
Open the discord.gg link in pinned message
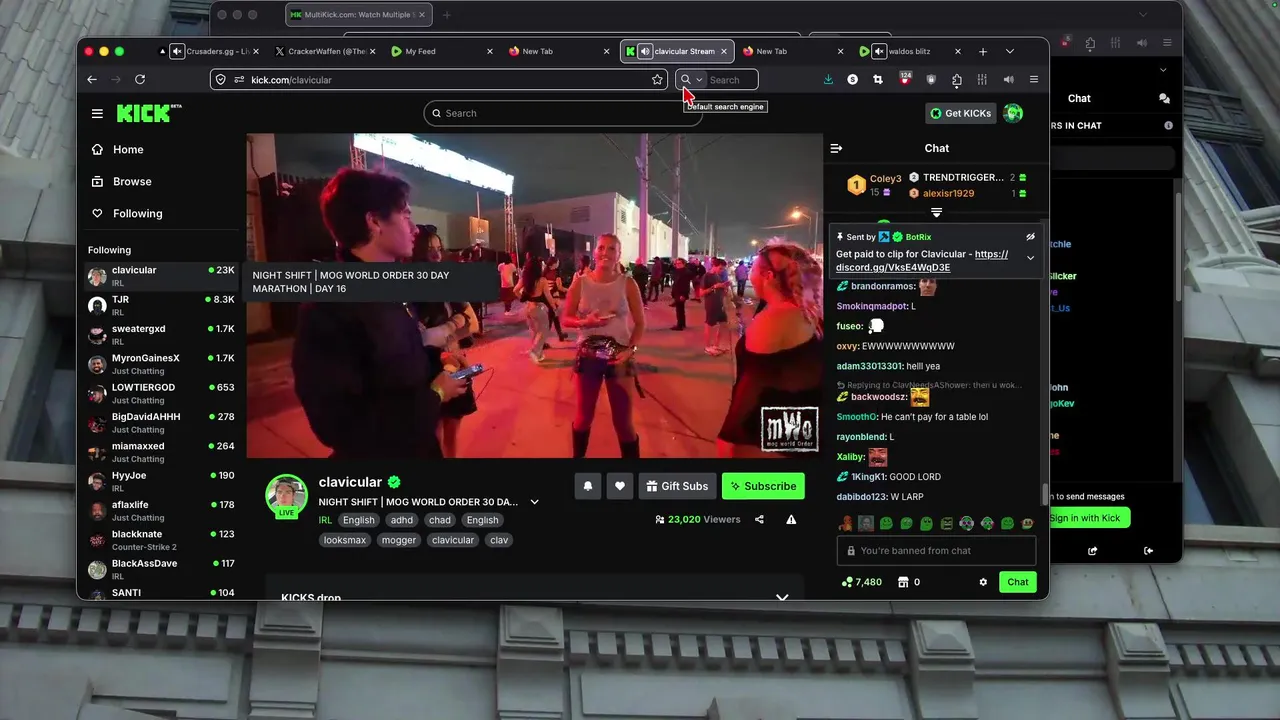921,261
